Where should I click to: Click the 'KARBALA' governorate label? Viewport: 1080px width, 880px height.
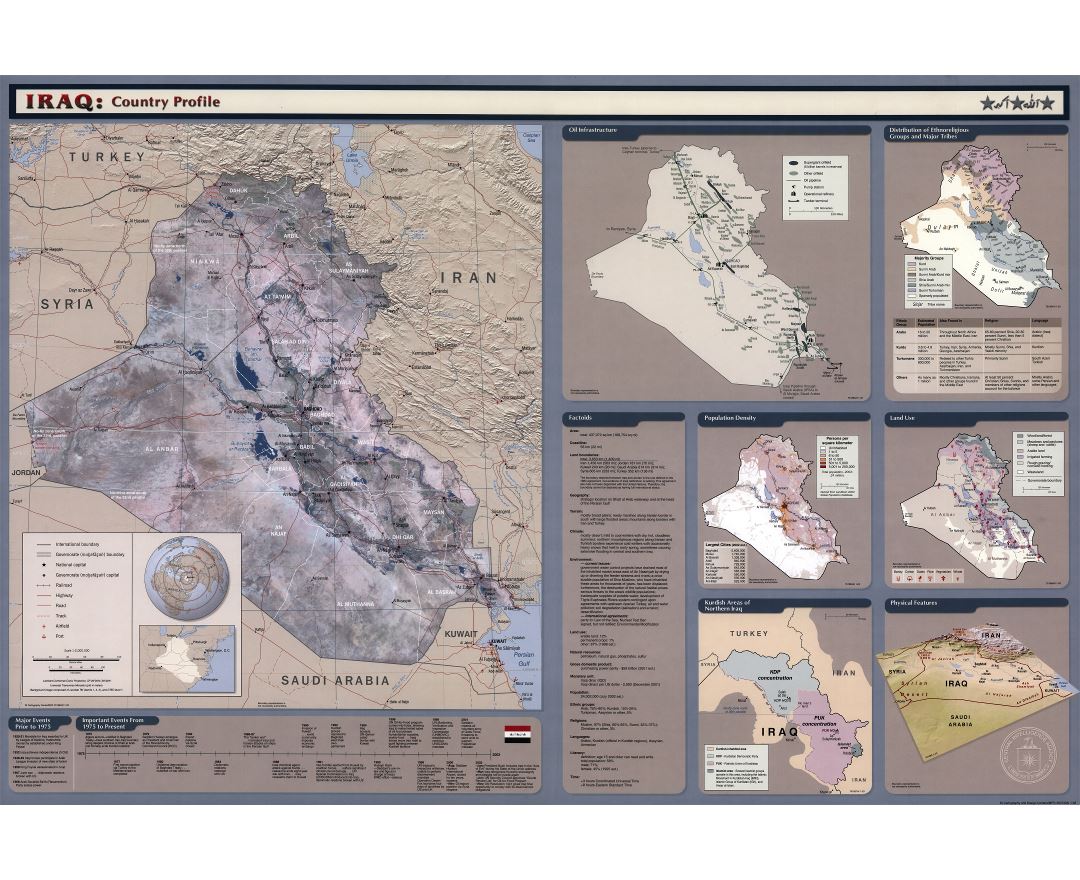tap(281, 468)
